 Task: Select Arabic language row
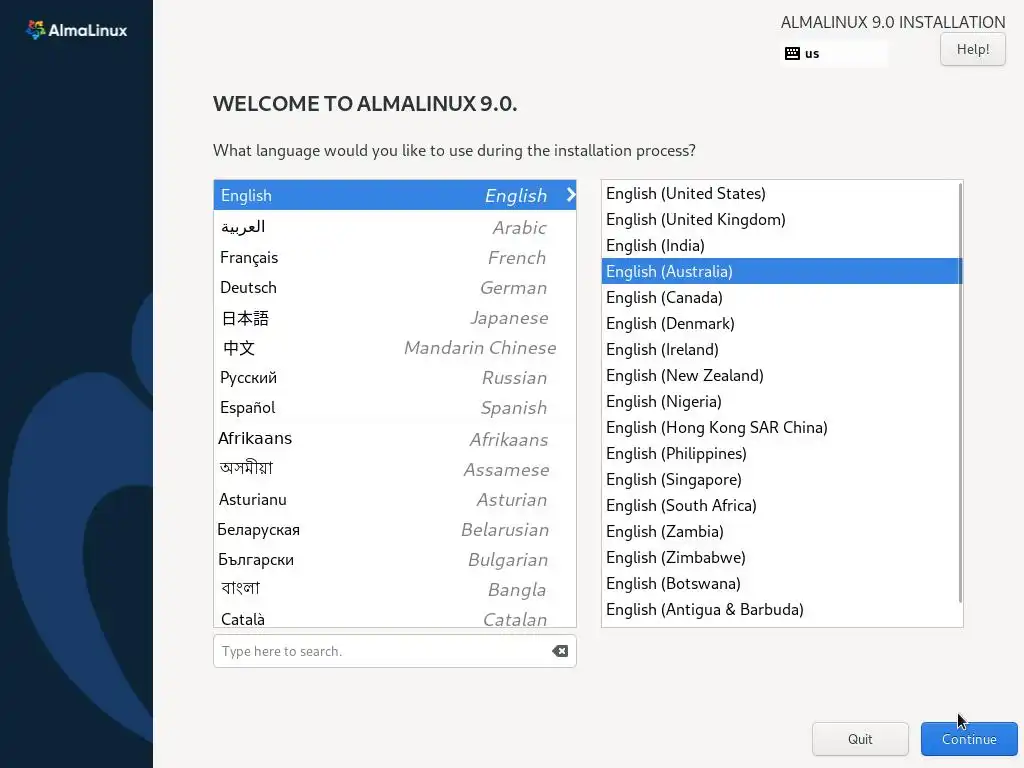click(x=394, y=227)
